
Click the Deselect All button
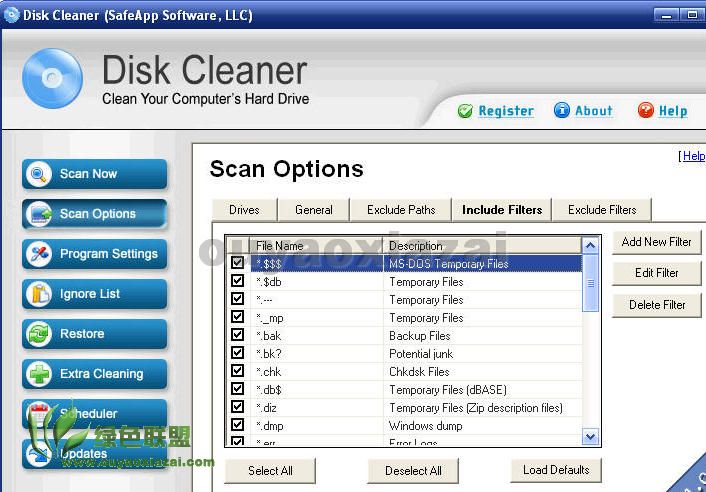click(x=413, y=471)
